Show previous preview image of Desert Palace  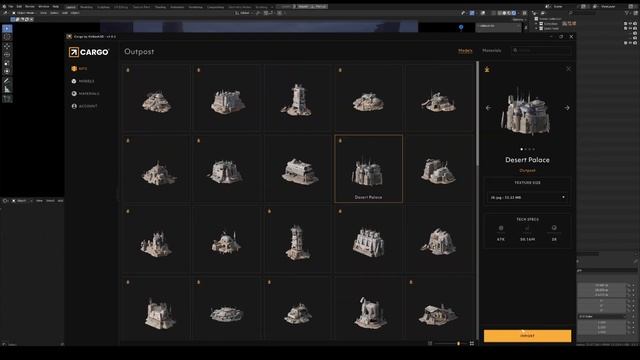(489, 108)
